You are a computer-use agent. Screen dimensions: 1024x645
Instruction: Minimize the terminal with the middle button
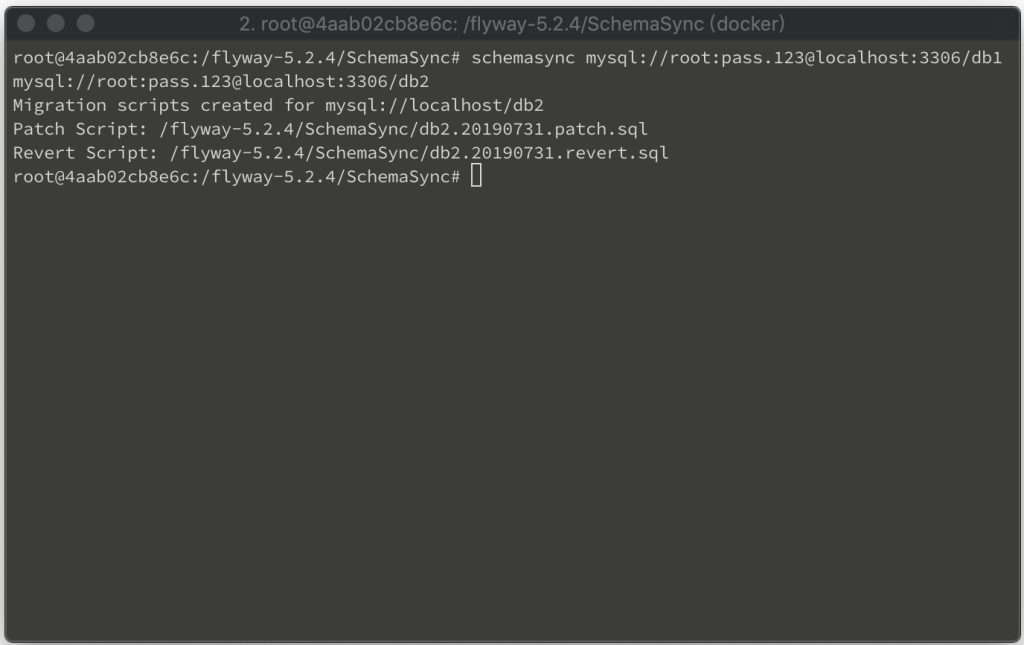(x=56, y=24)
